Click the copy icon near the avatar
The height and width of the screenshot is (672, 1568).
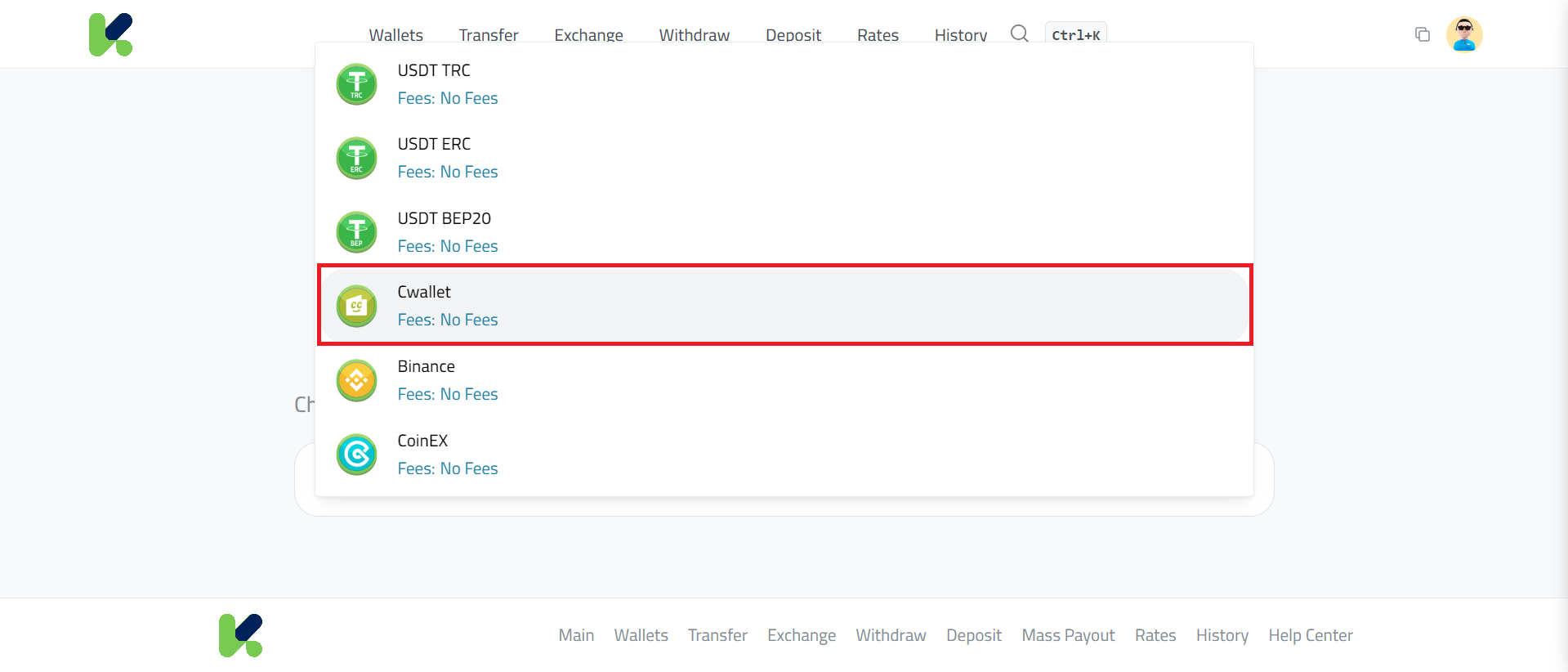[1423, 34]
